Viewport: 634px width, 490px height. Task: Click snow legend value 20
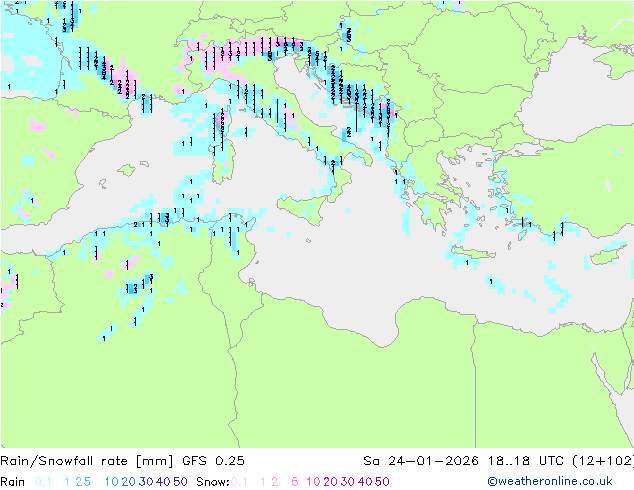point(330,482)
